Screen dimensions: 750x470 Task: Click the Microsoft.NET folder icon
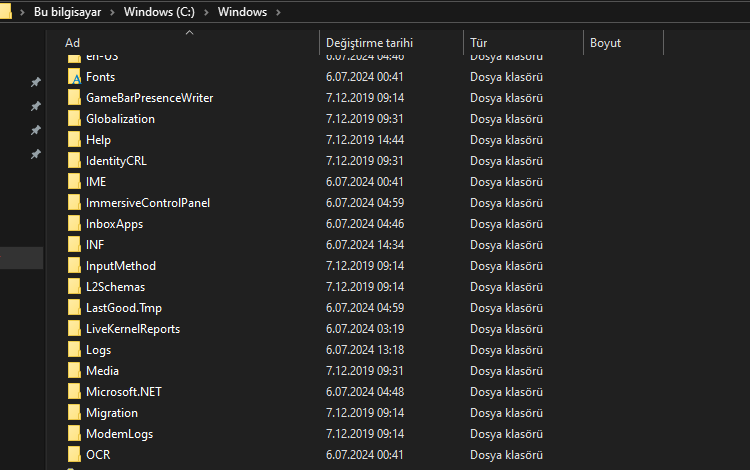(75, 392)
